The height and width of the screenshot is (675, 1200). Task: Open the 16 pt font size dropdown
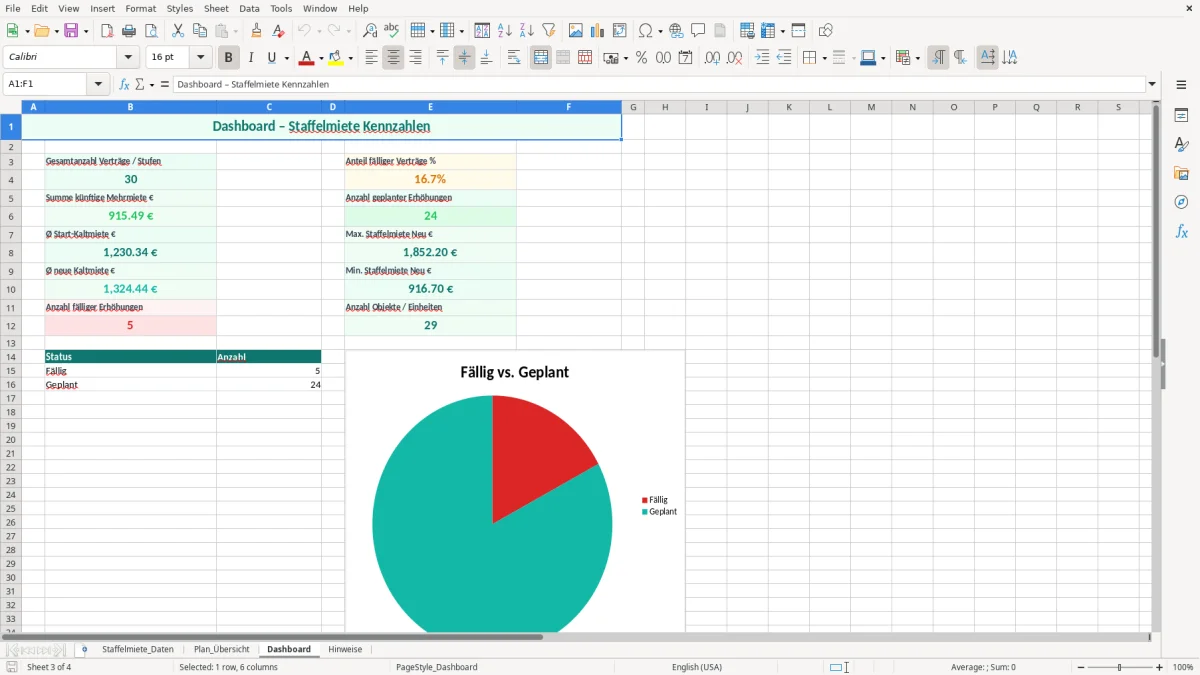200,58
